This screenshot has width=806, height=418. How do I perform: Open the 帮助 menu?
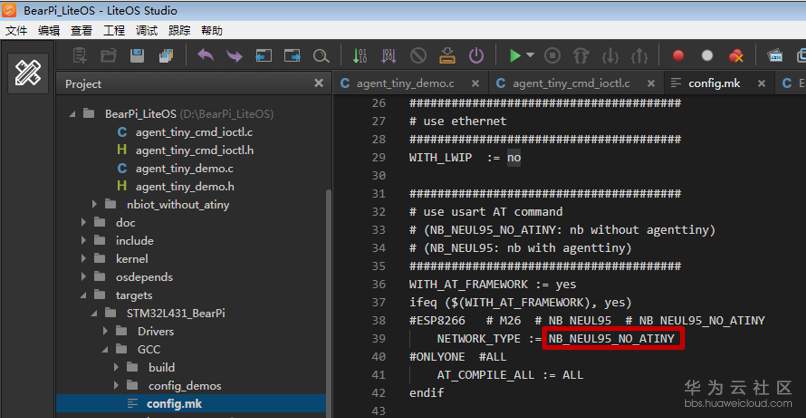point(212,30)
